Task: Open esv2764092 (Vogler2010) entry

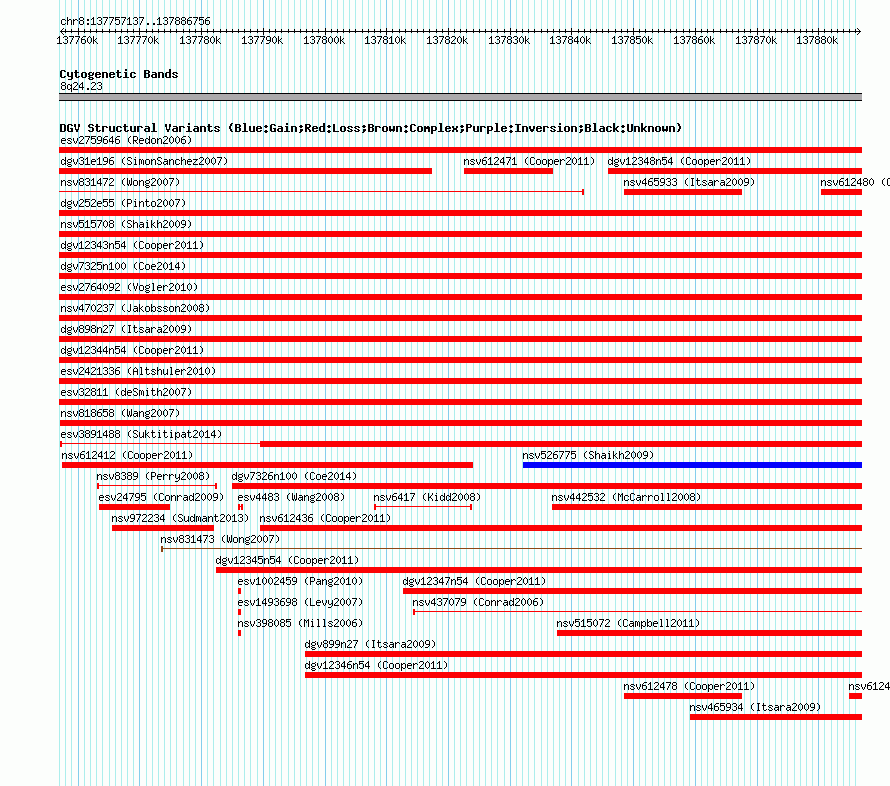Action: tap(129, 287)
